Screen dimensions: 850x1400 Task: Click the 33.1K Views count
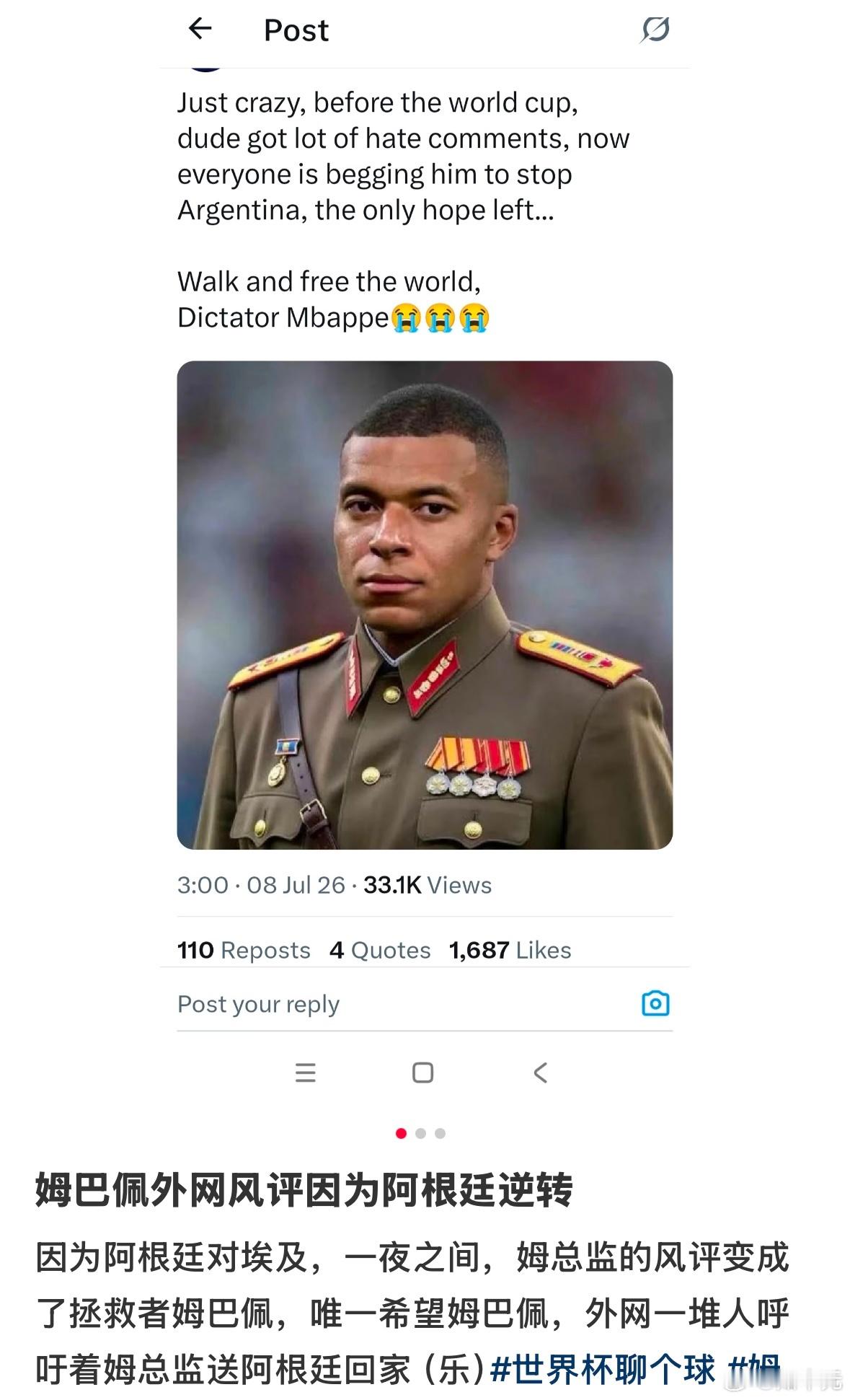(x=428, y=885)
